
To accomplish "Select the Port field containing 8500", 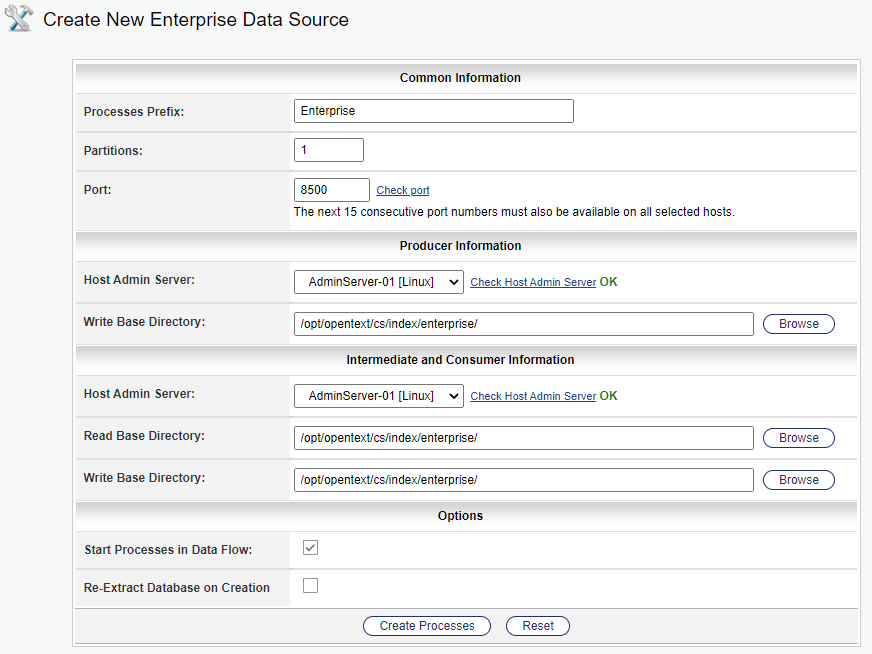I will tap(331, 190).
